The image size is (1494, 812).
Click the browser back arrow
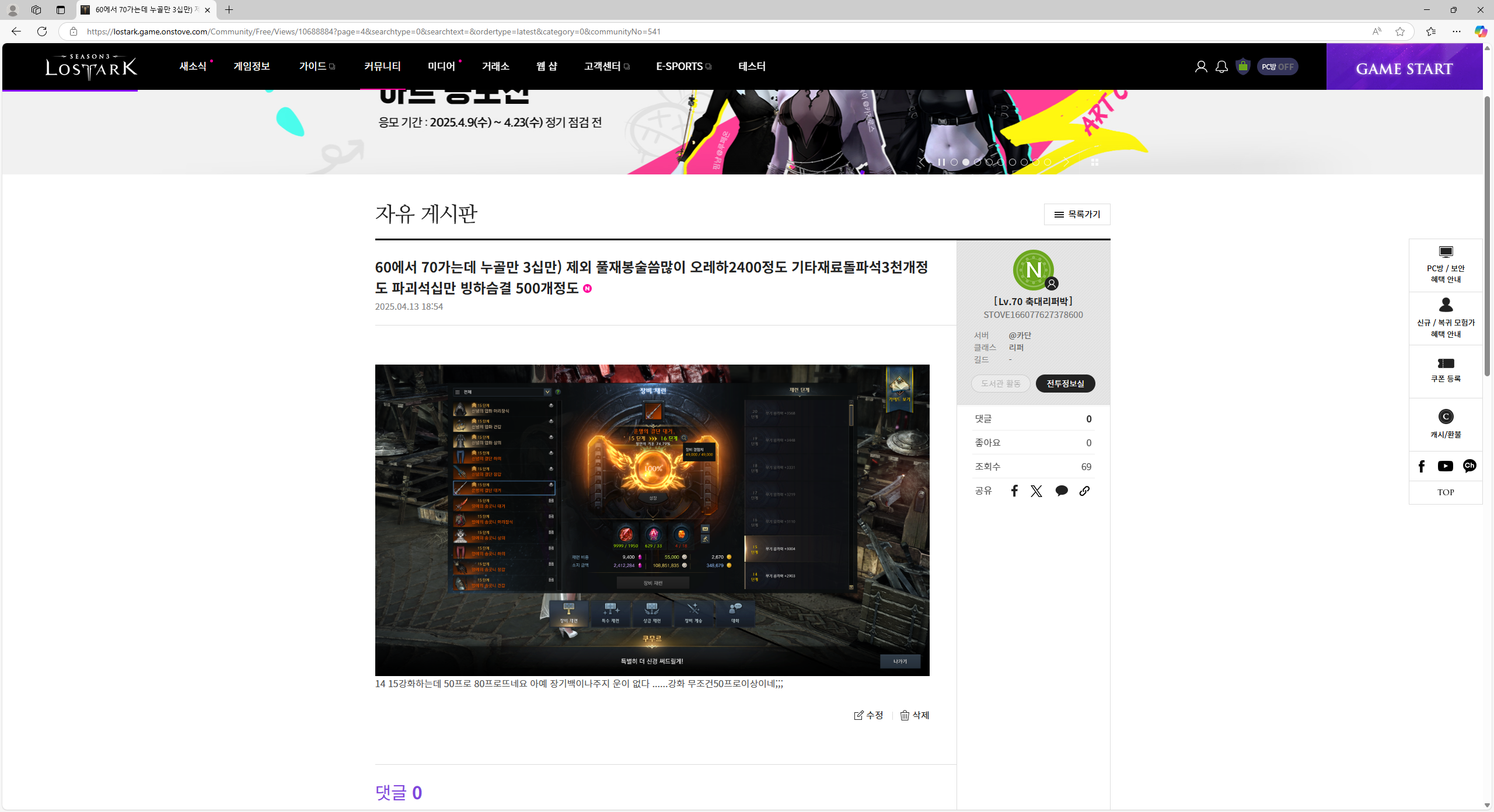coord(16,32)
